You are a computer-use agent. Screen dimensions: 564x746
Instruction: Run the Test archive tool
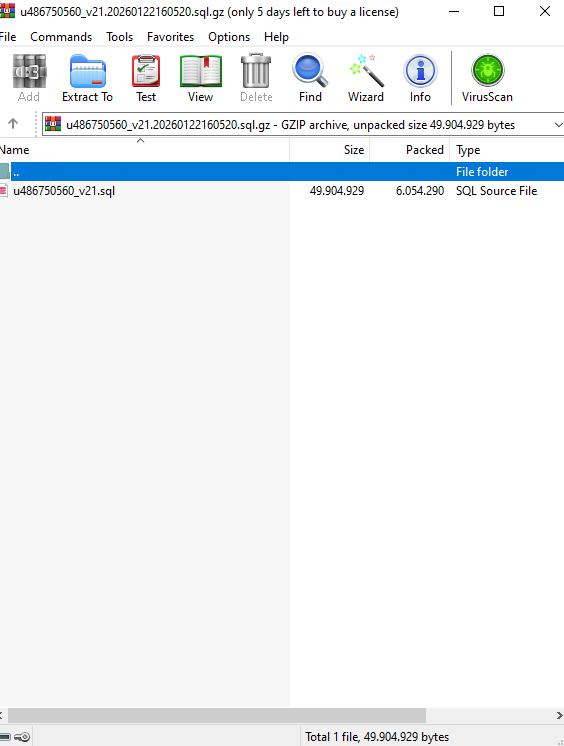pyautogui.click(x=146, y=78)
